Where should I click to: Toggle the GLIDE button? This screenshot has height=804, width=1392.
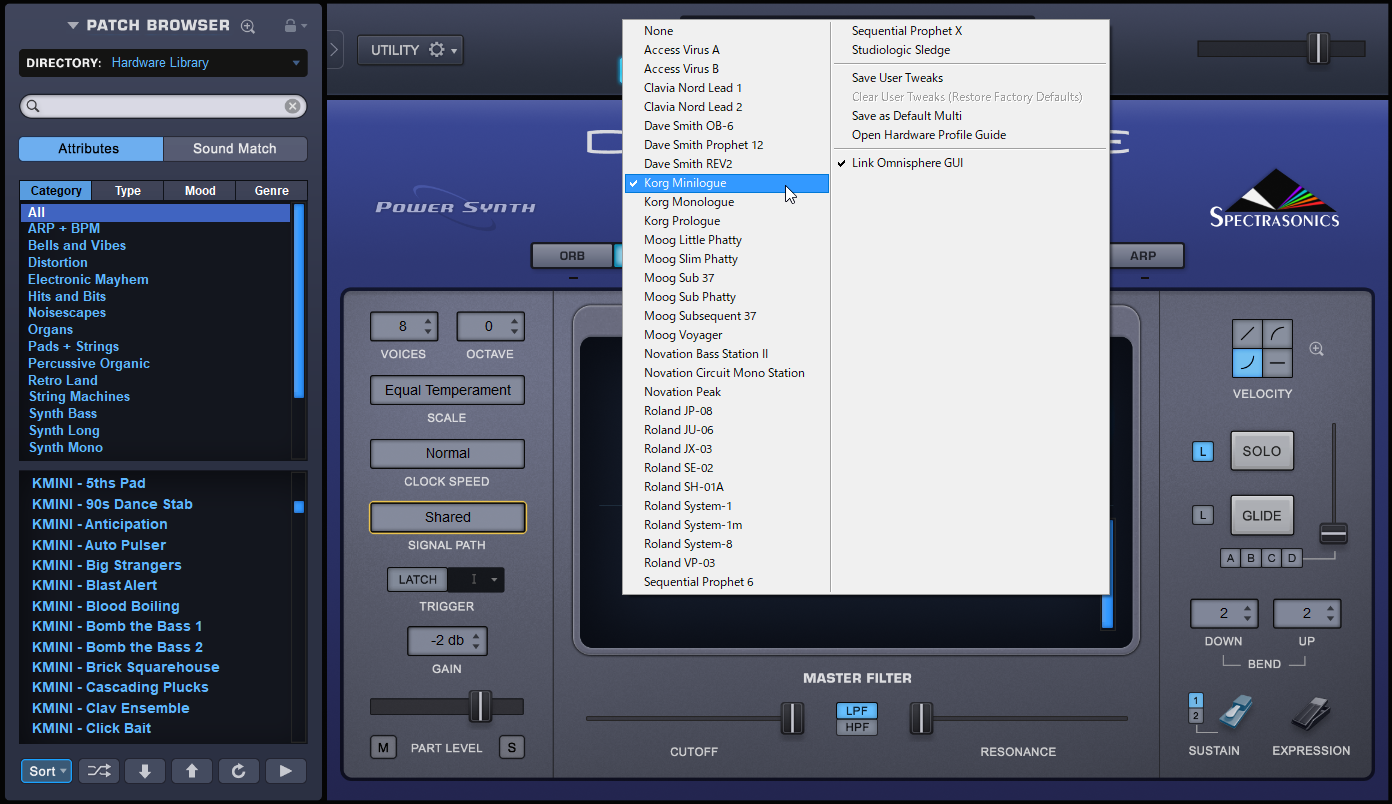1262,516
